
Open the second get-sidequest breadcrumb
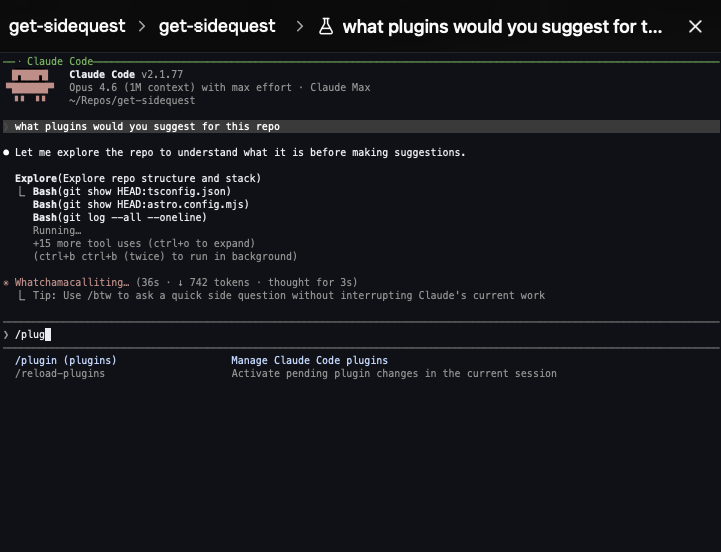point(217,27)
